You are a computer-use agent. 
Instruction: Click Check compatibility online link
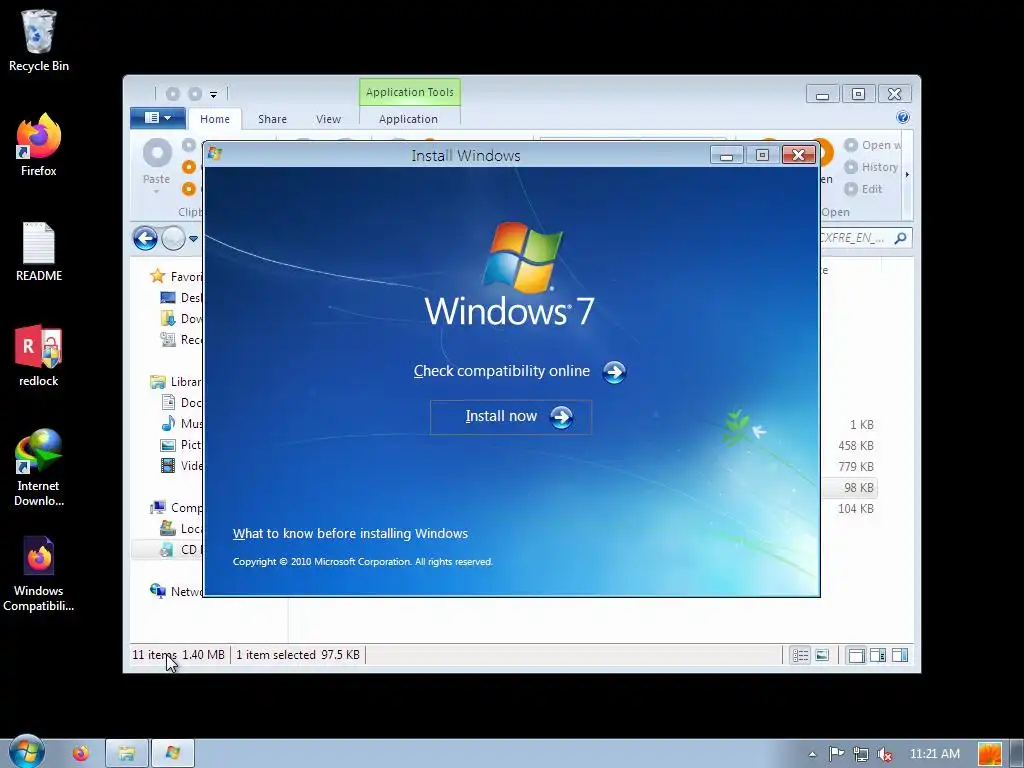(519, 372)
